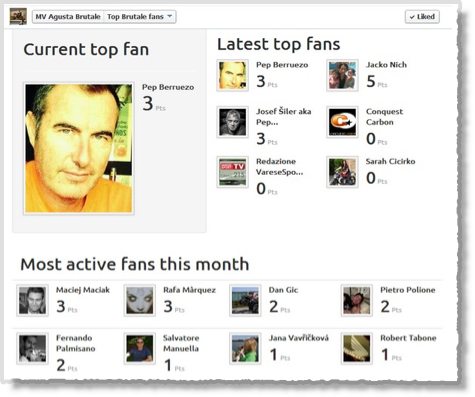This screenshot has width=475, height=397.
Task: Open the Maciej Maciak name link
Action: pyautogui.click(x=83, y=290)
